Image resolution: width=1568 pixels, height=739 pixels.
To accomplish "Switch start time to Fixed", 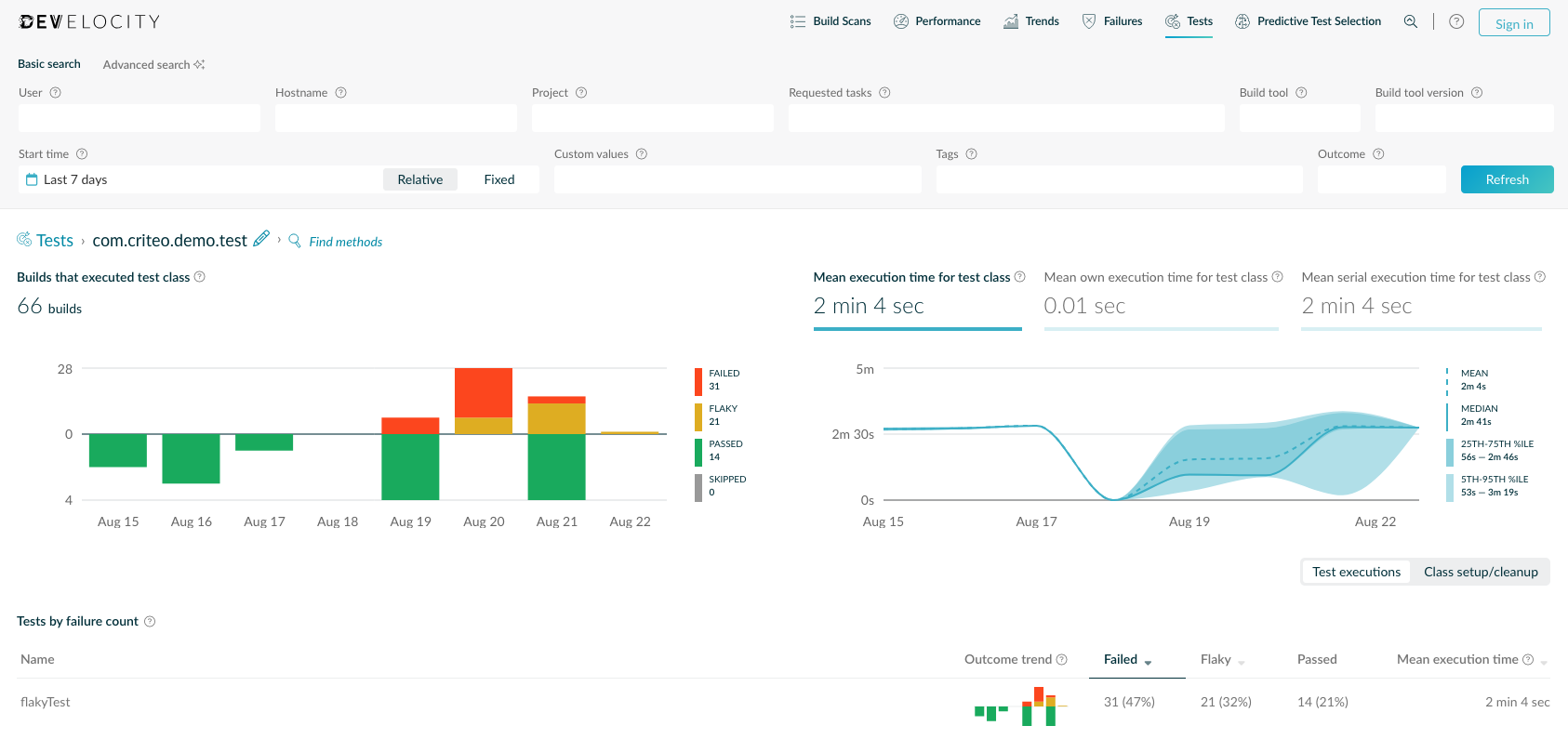I will (x=498, y=179).
